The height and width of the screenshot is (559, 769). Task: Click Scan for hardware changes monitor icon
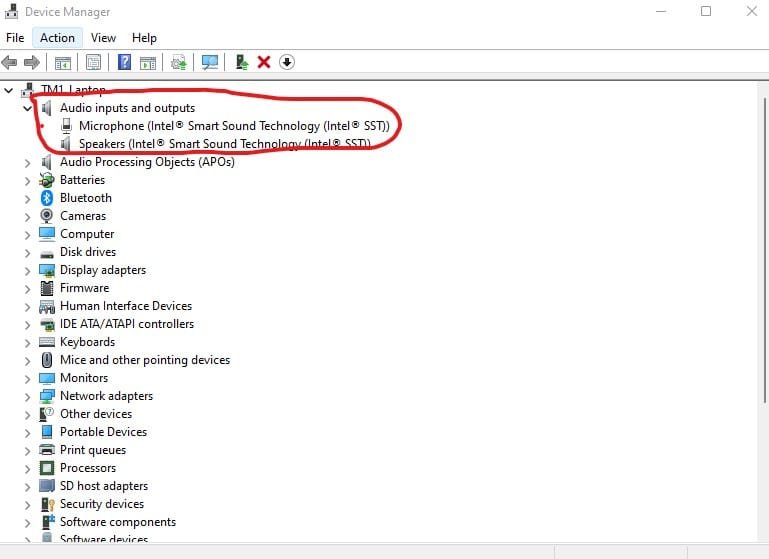point(210,62)
